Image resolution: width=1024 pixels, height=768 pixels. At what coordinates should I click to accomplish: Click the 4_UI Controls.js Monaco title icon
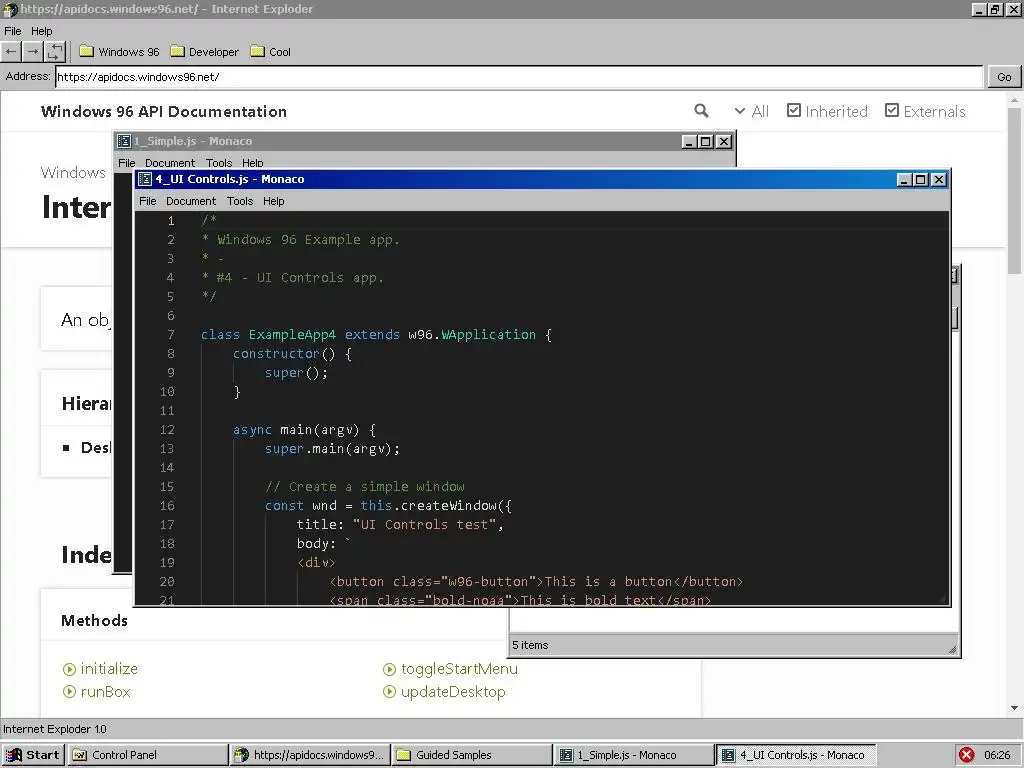pyautogui.click(x=145, y=179)
